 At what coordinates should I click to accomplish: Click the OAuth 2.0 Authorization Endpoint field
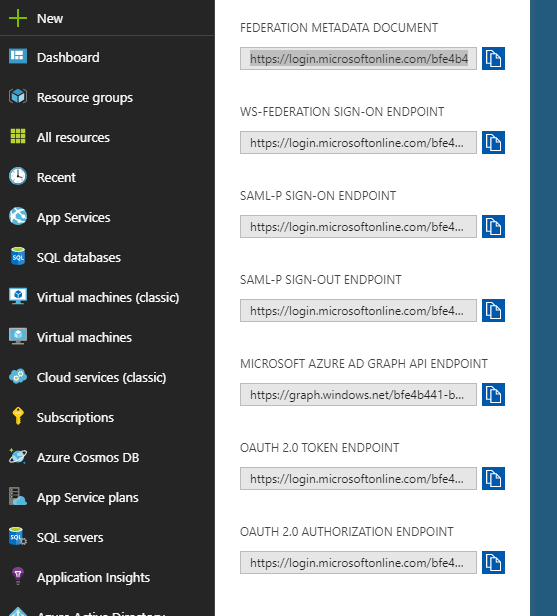point(358,563)
